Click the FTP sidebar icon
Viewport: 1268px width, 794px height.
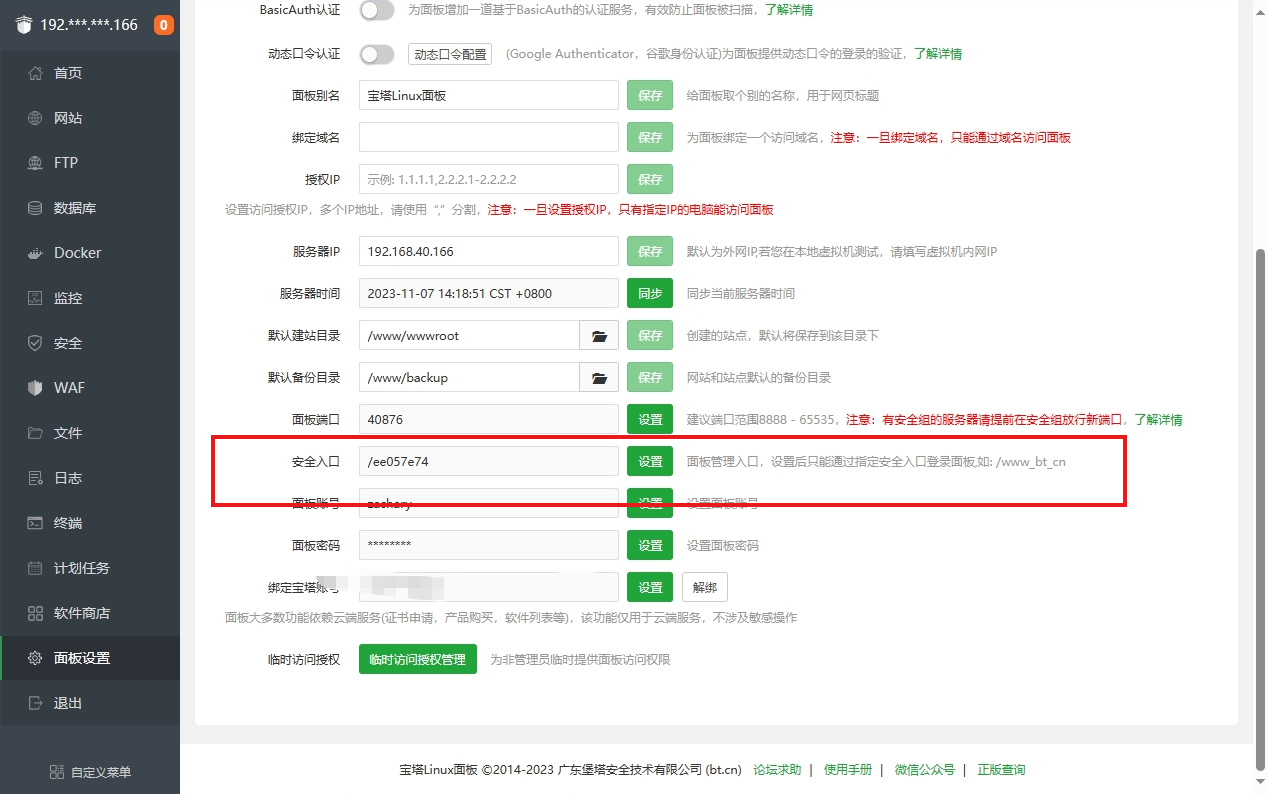[36, 163]
